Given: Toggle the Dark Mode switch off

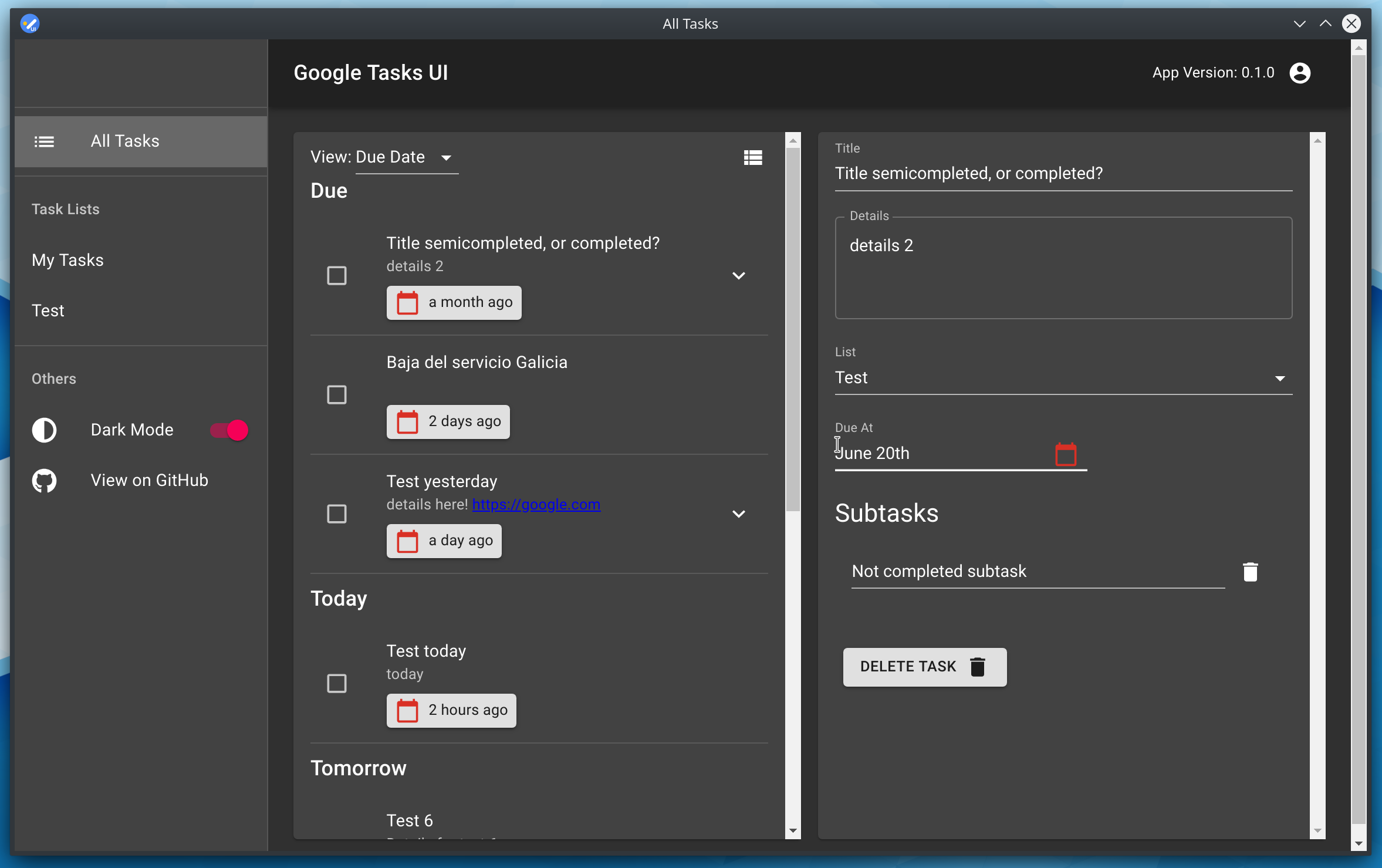Looking at the screenshot, I should pyautogui.click(x=229, y=430).
